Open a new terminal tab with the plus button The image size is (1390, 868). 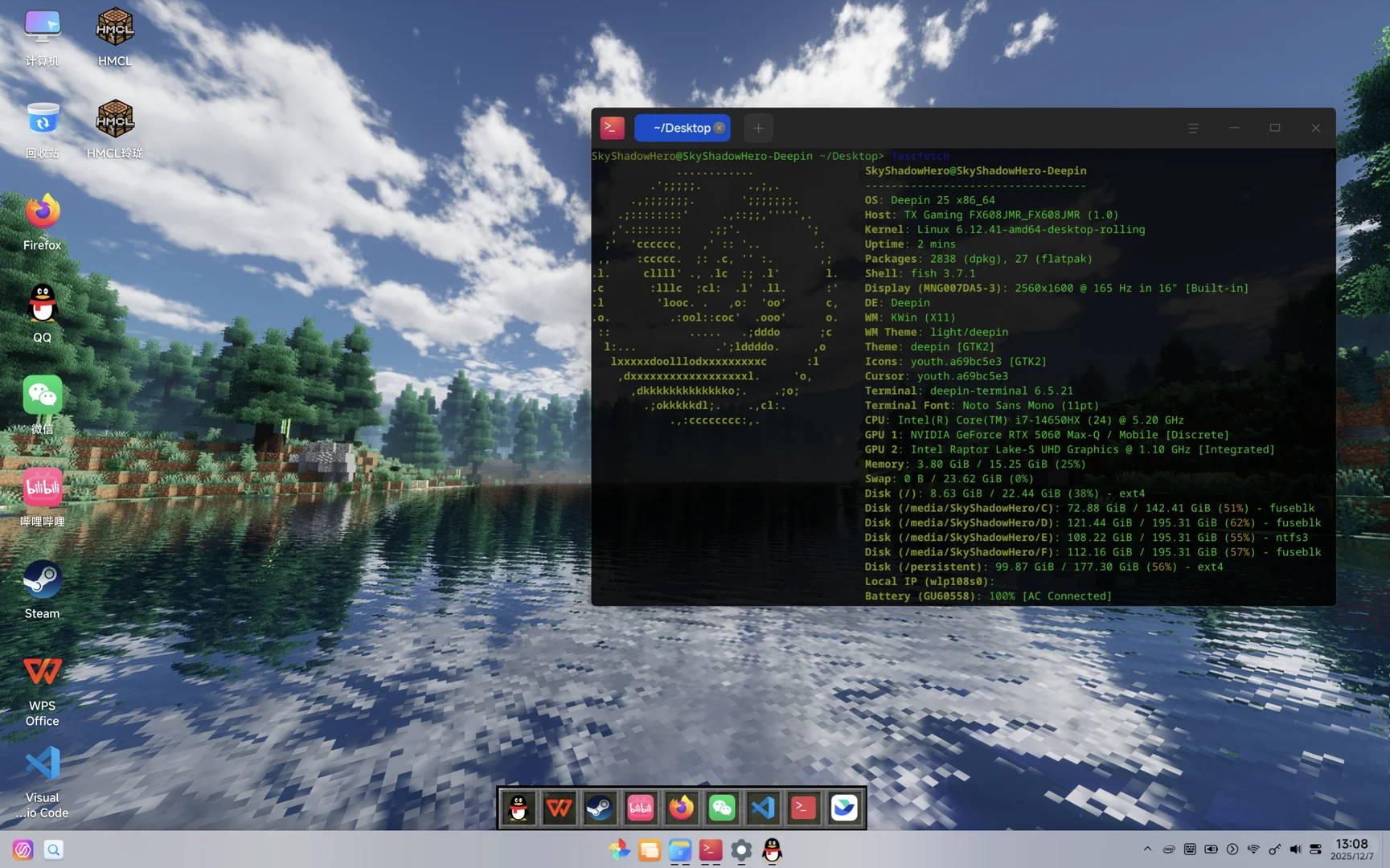pos(757,128)
